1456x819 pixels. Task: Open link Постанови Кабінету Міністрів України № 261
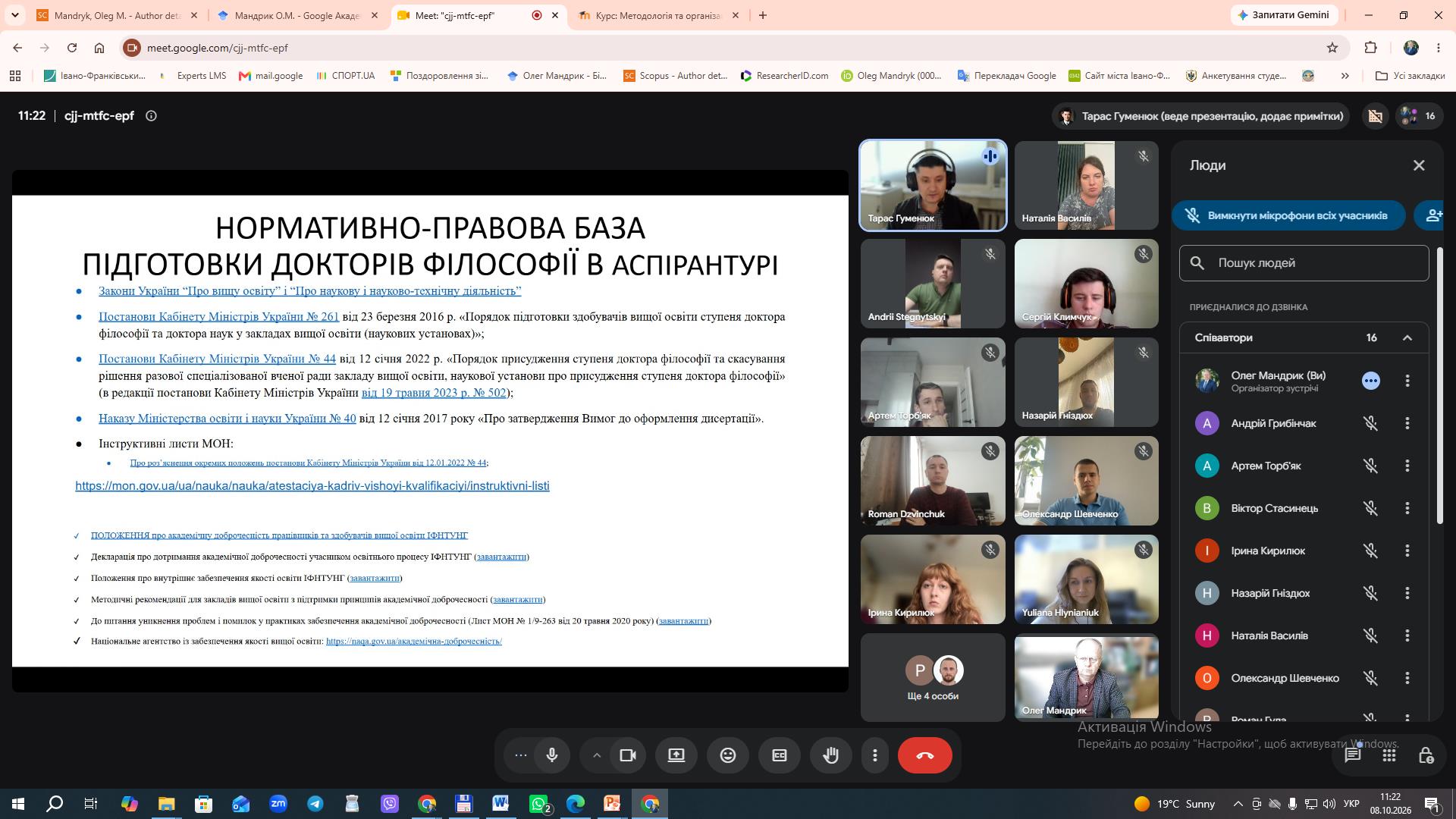pos(218,316)
